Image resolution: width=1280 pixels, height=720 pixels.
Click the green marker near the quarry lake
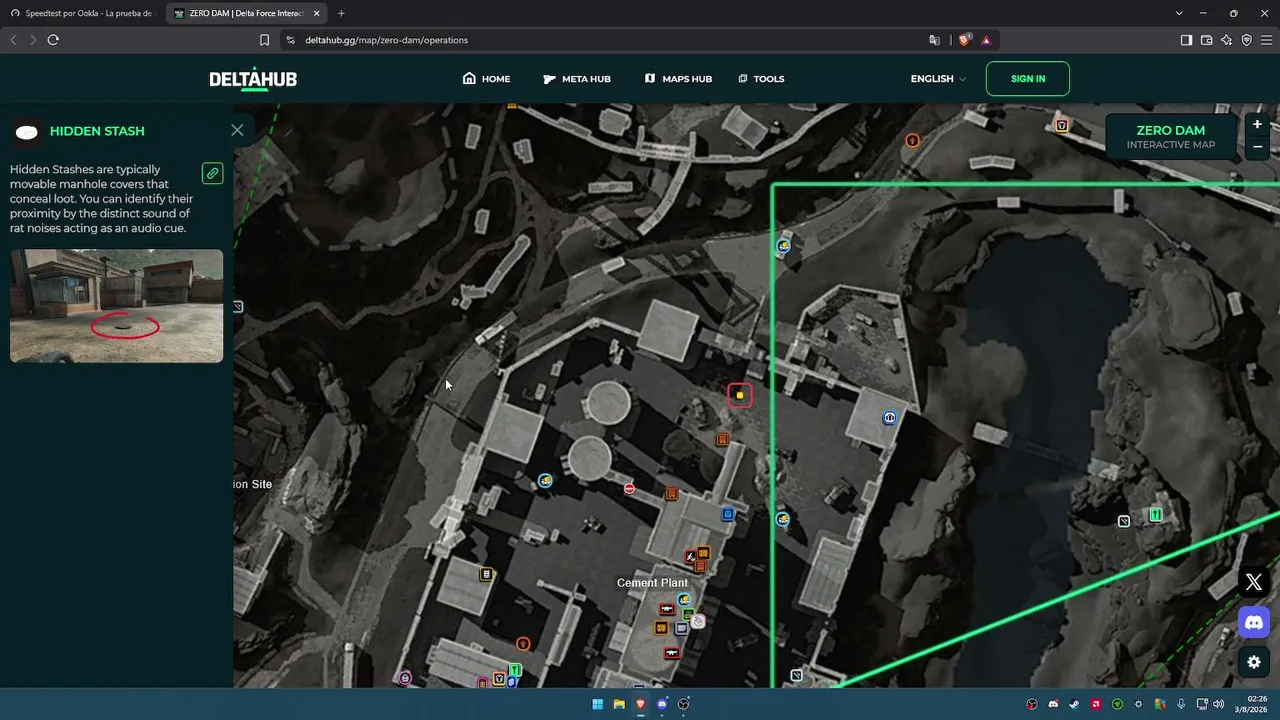click(x=1156, y=515)
